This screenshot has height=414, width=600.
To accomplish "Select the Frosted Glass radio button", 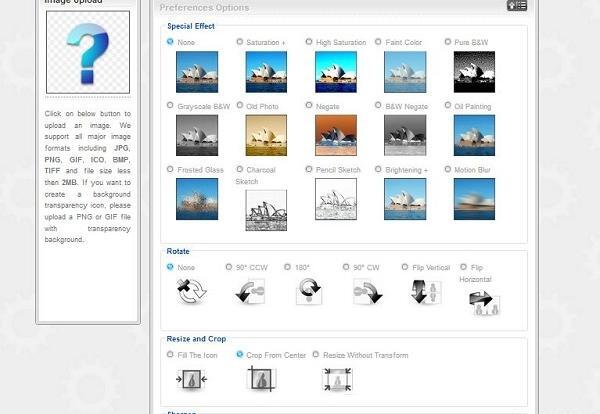I will (170, 169).
